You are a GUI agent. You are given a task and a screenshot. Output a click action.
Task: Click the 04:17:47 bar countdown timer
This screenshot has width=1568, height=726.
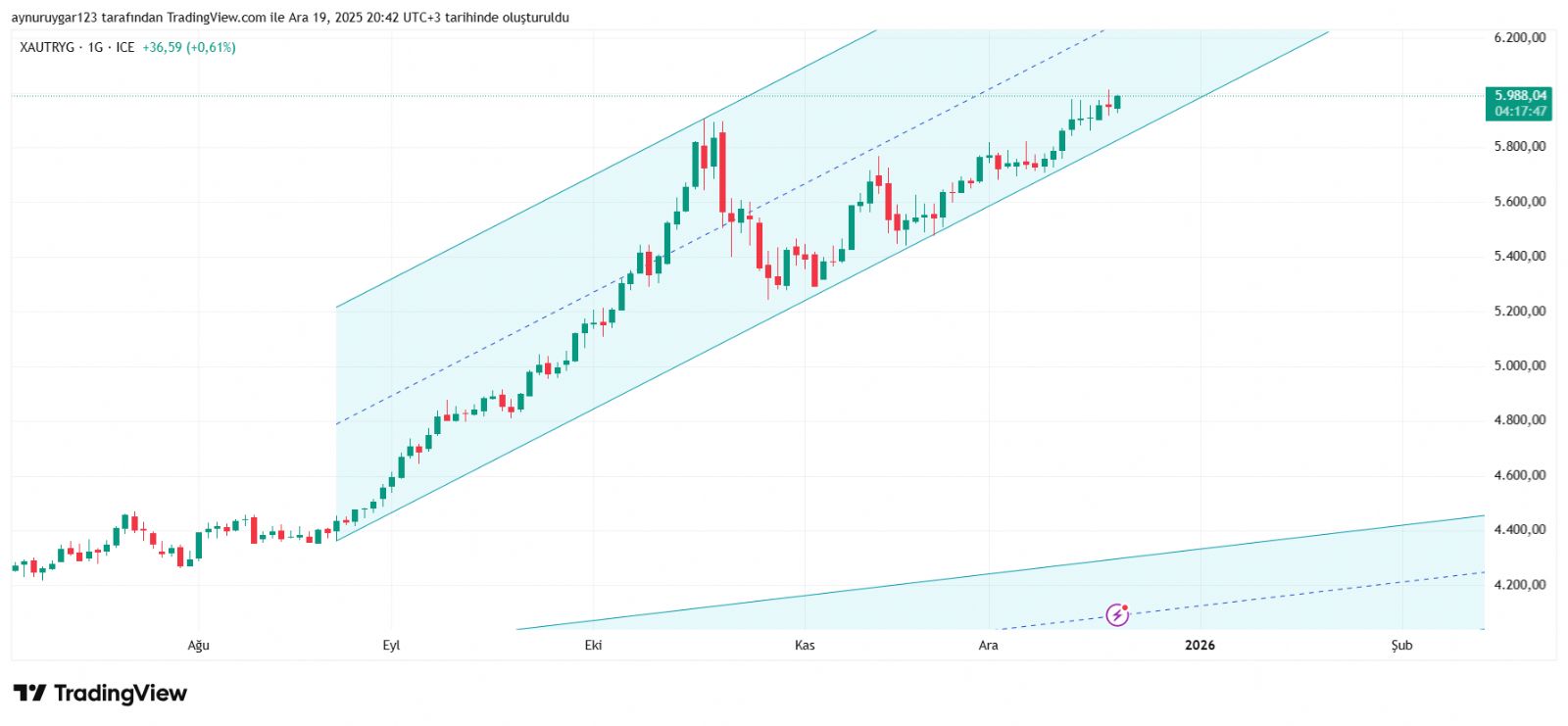pyautogui.click(x=1520, y=111)
